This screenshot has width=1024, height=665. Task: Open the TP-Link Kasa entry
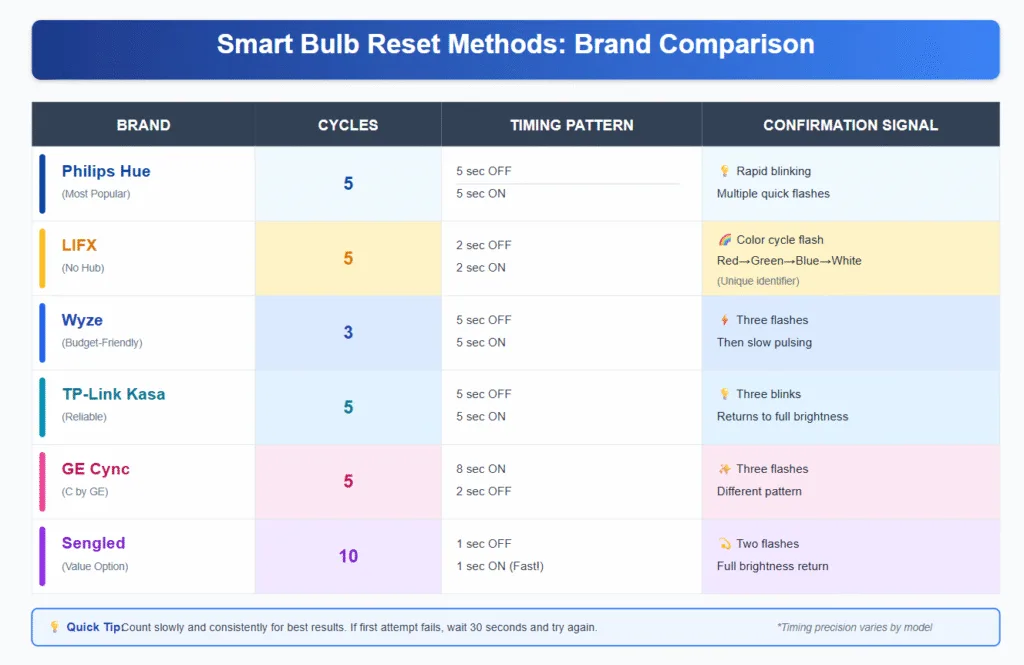tap(113, 394)
